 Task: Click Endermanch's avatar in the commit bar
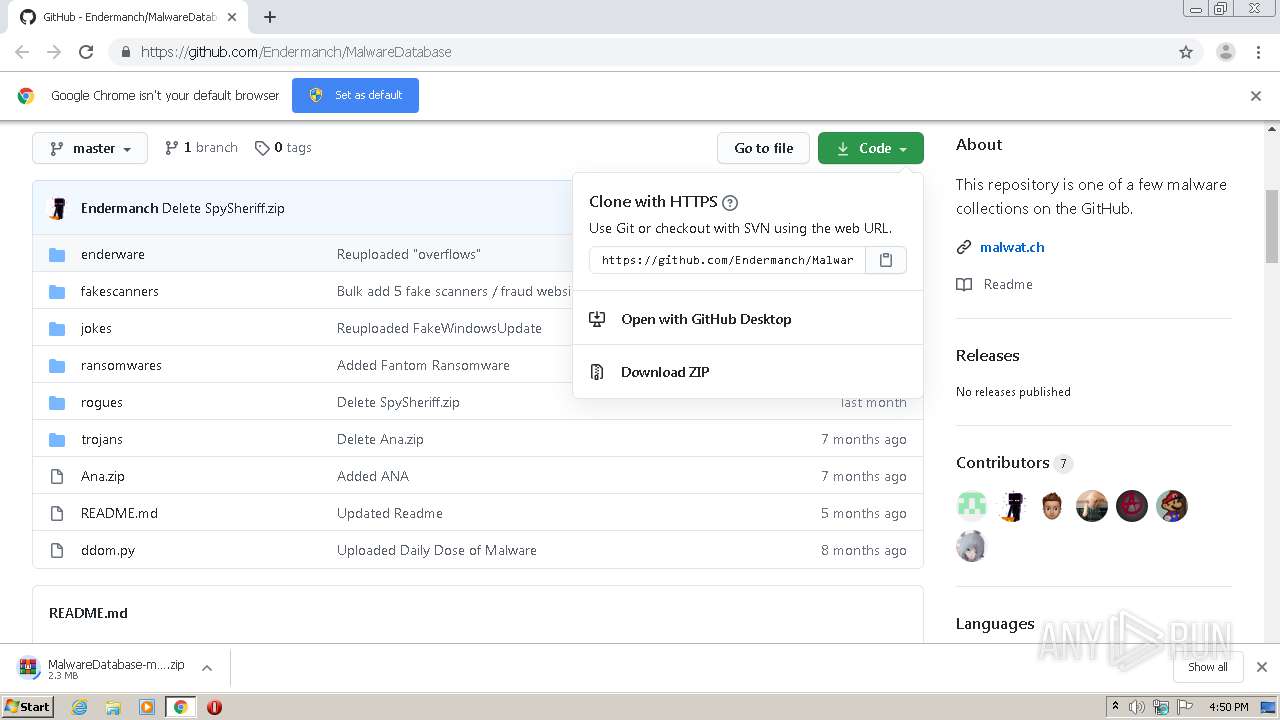tap(59, 208)
